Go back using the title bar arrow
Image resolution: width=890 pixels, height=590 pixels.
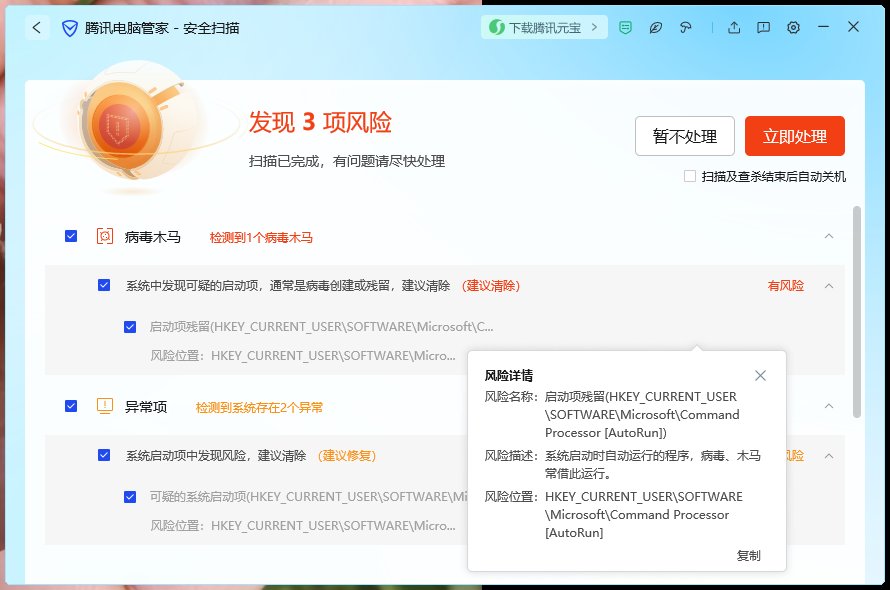(37, 27)
